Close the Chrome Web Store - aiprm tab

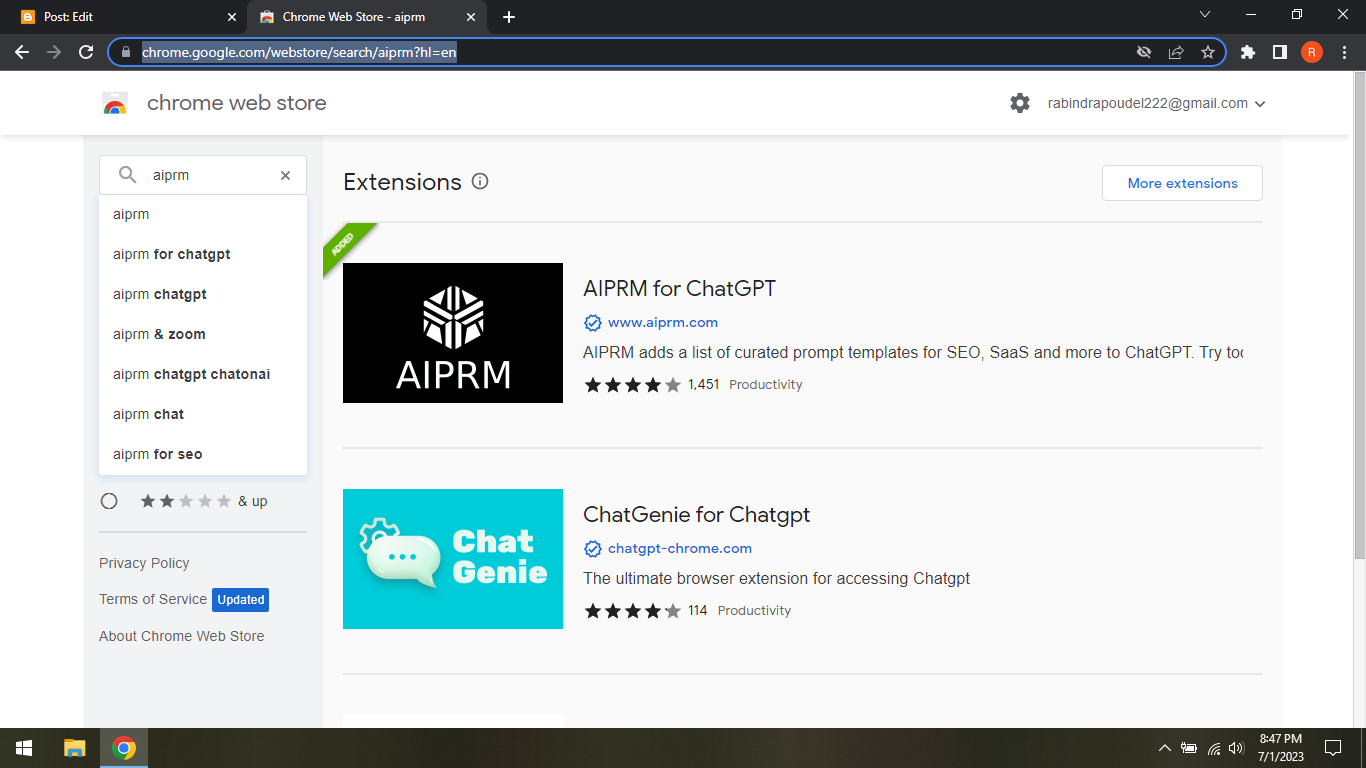470,17
